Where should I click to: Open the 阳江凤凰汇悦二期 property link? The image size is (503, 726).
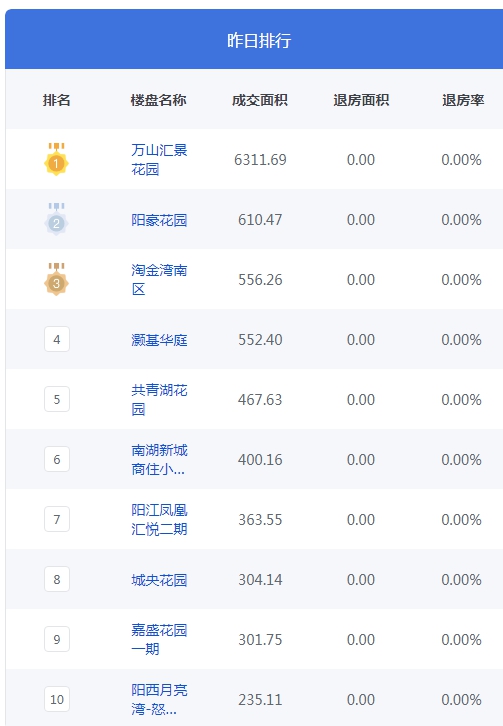[x=159, y=519]
